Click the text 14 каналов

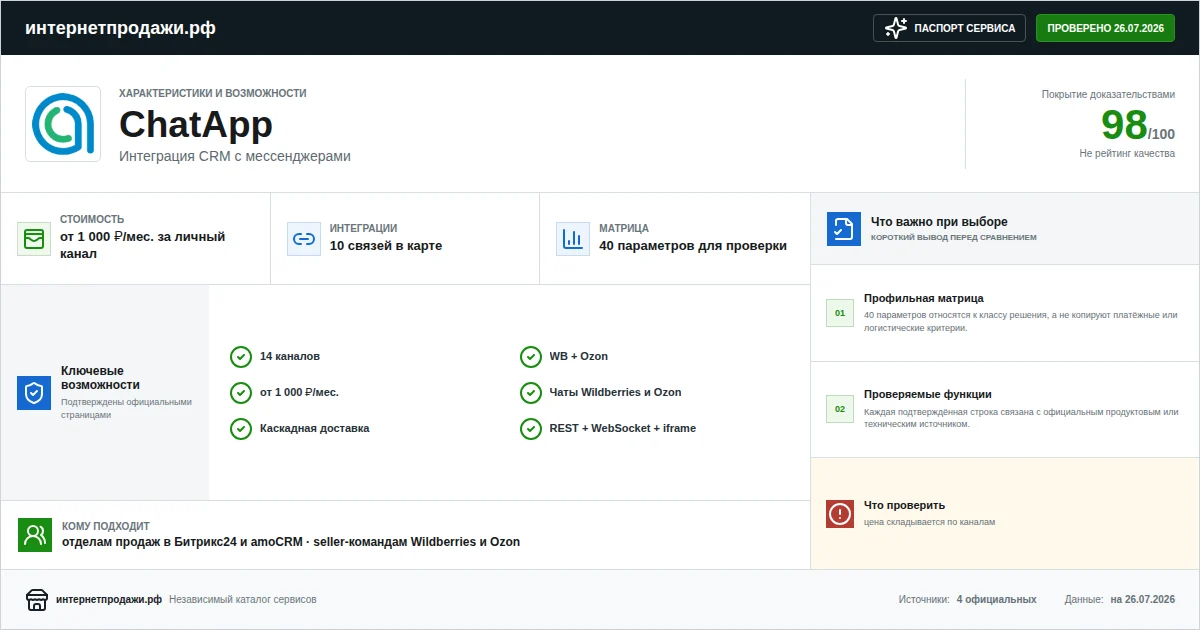point(290,357)
